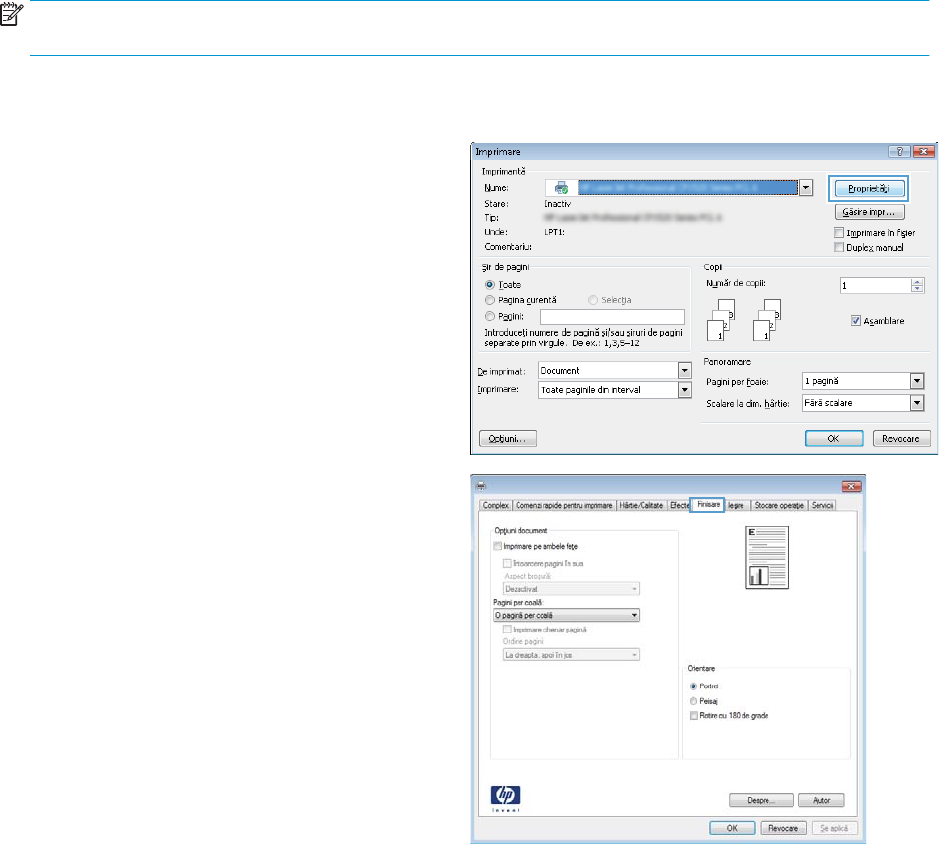Click the Despre... button
Viewport: 939px width, 844px height.
pos(762,800)
